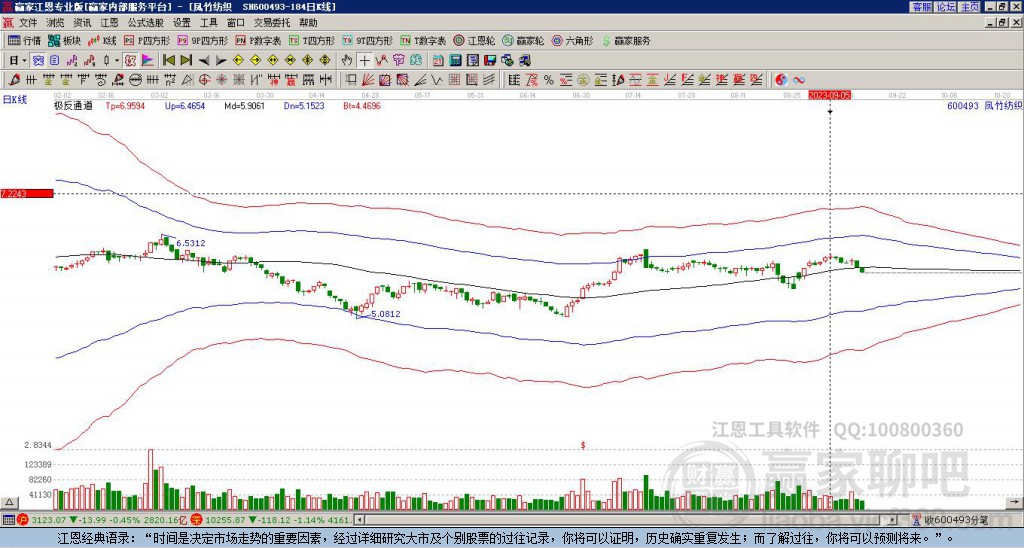Open the 浏览 menu
The image size is (1024, 548).
56,23
